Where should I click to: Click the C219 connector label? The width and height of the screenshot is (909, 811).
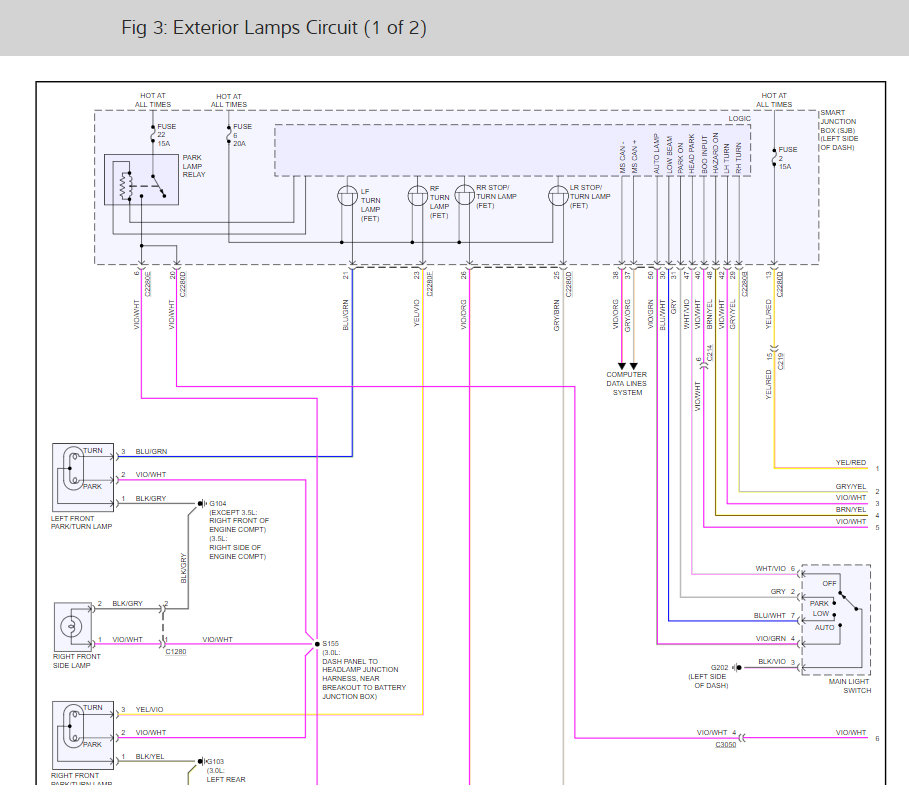pyautogui.click(x=780, y=361)
